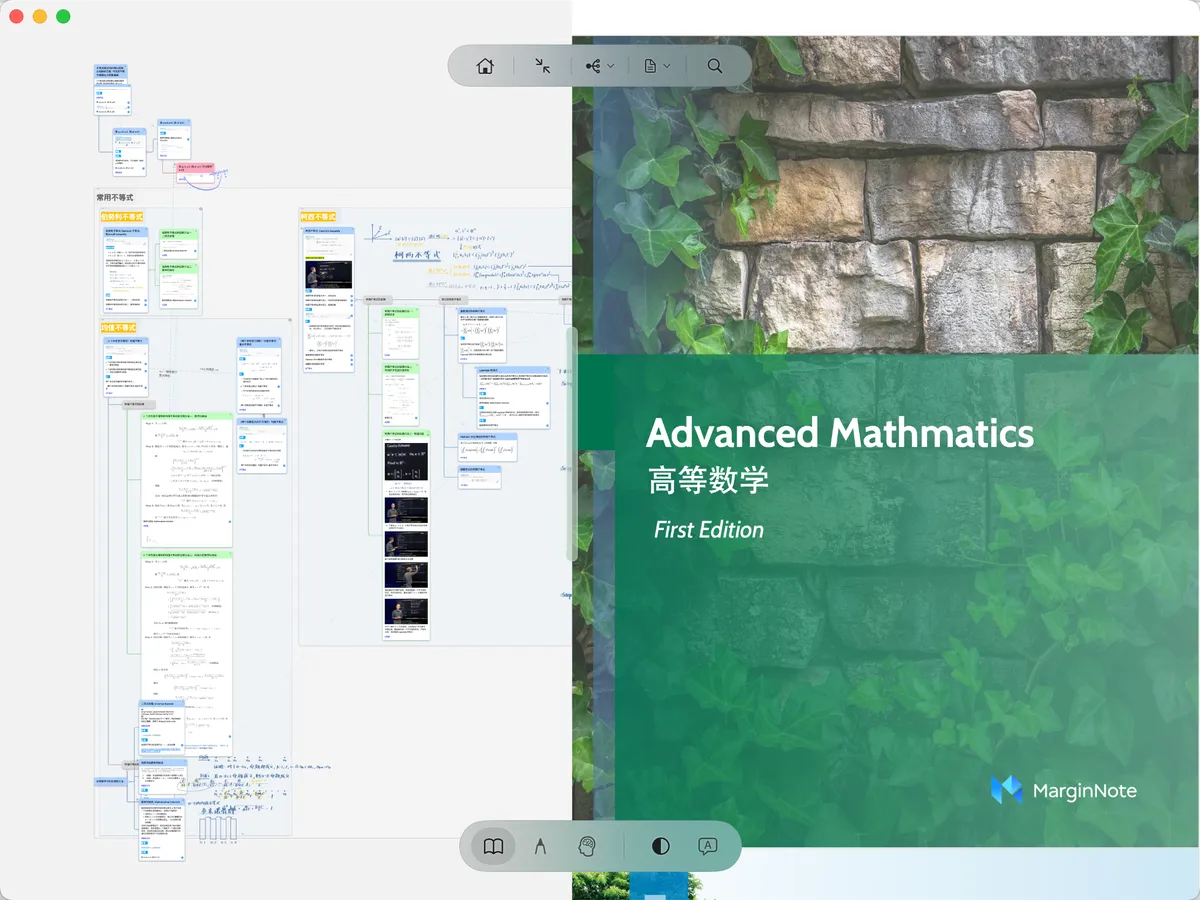1200x900 pixels.
Task: Open the brain review mode icon
Action: (x=587, y=846)
